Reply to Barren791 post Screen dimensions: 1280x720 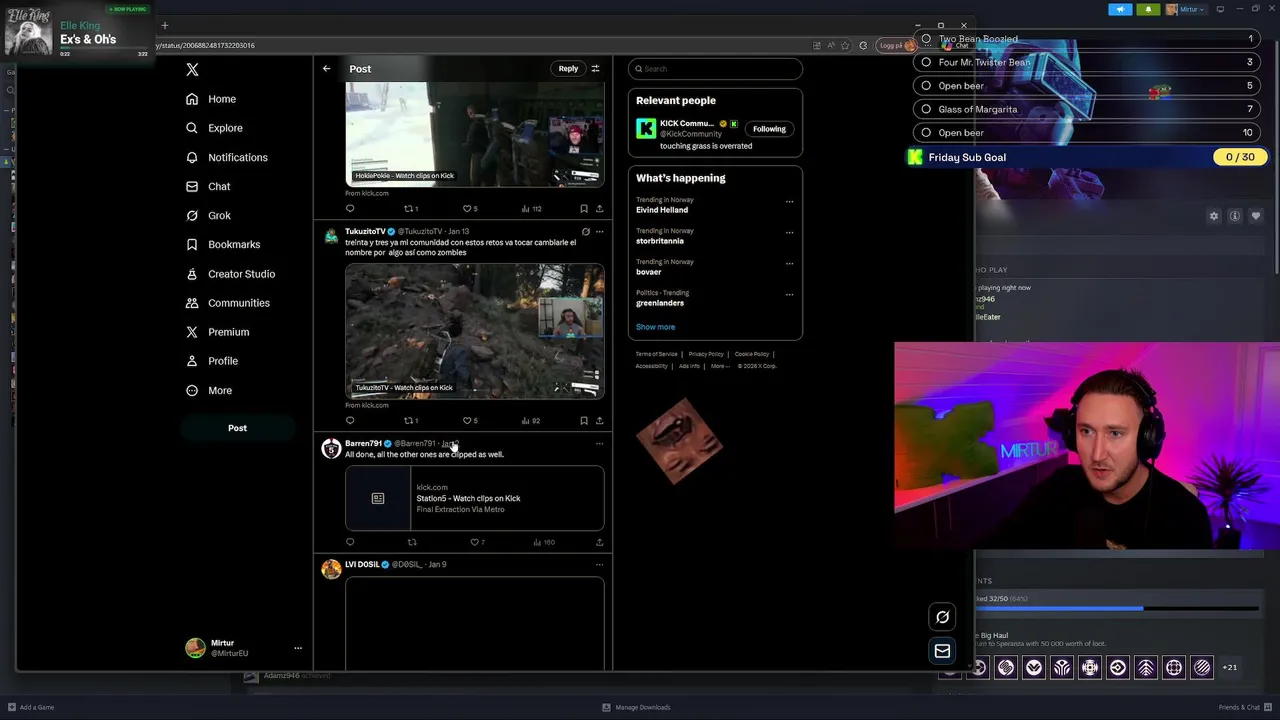coord(350,542)
